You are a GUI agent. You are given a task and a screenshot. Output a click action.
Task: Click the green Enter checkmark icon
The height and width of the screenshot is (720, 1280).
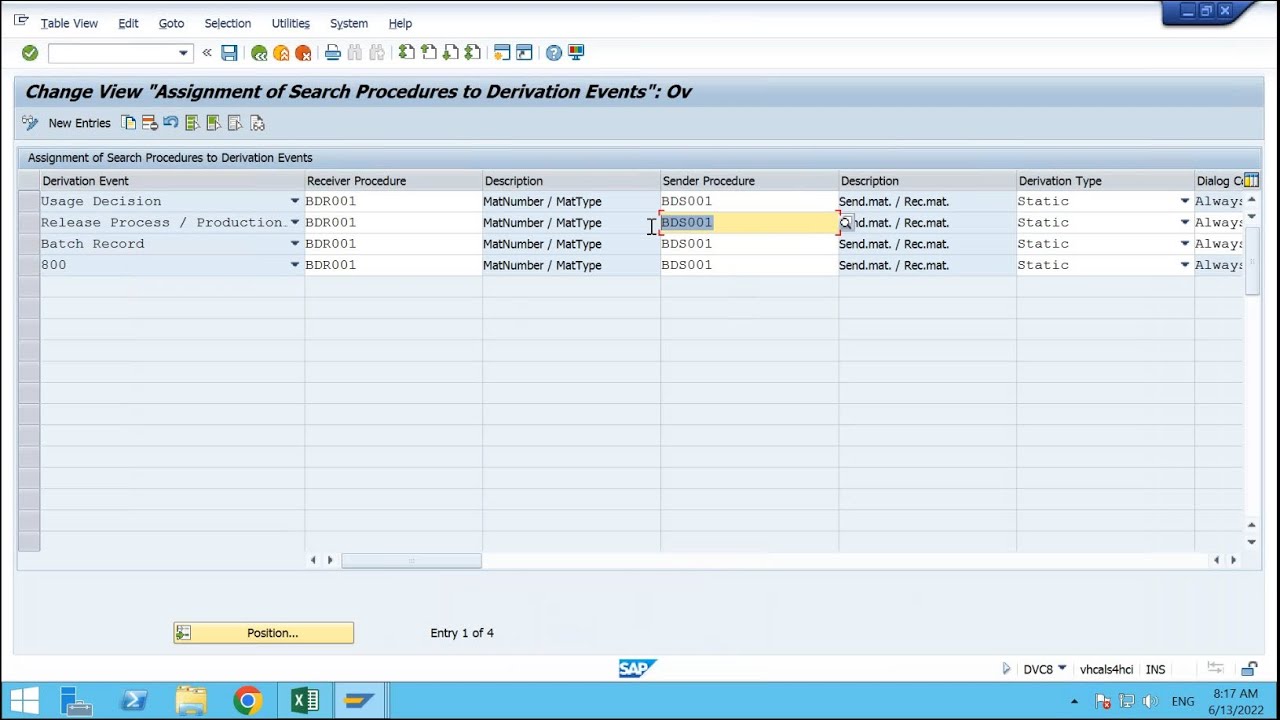30,53
